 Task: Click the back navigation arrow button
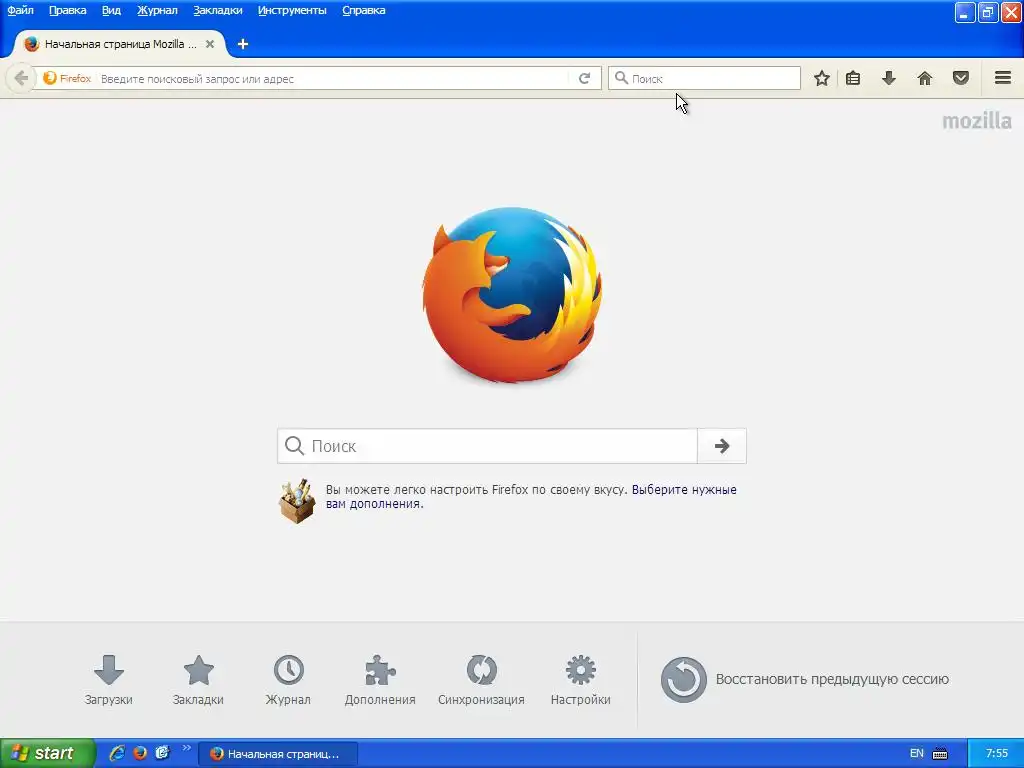pyautogui.click(x=21, y=78)
